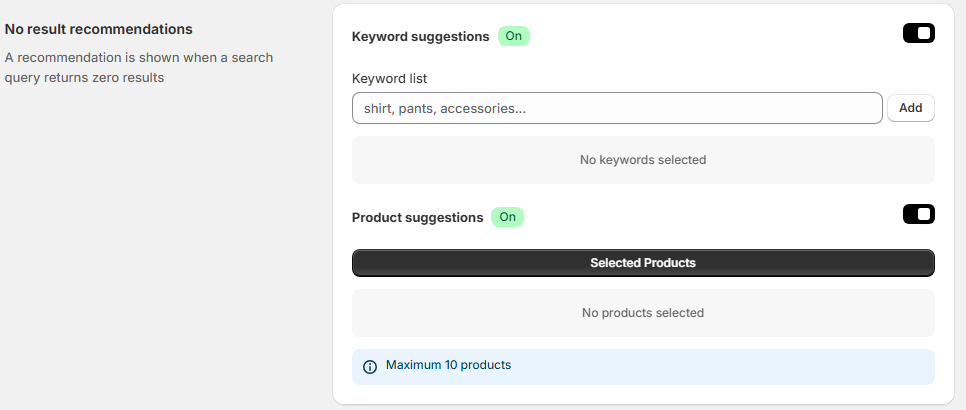Click the 'shirt, pants, accessories...' placeholder text
This screenshot has height=410, width=966.
[445, 108]
